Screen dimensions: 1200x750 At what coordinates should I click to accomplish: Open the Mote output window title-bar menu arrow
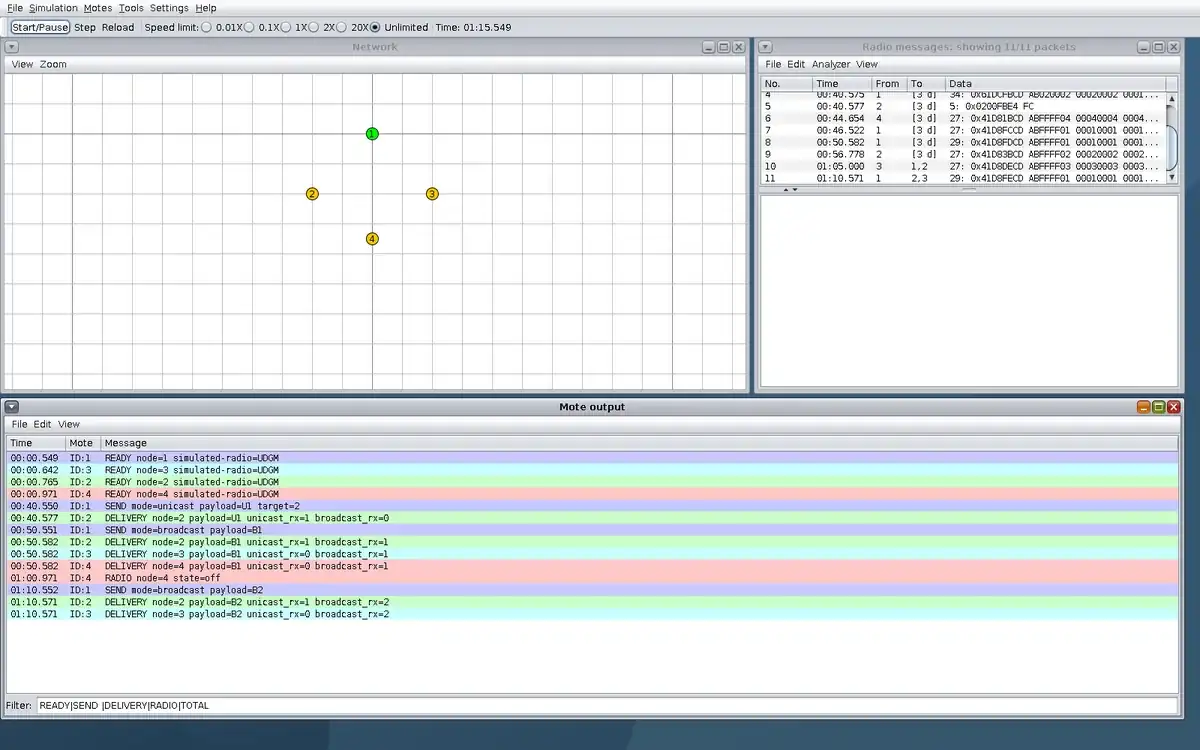point(11,407)
